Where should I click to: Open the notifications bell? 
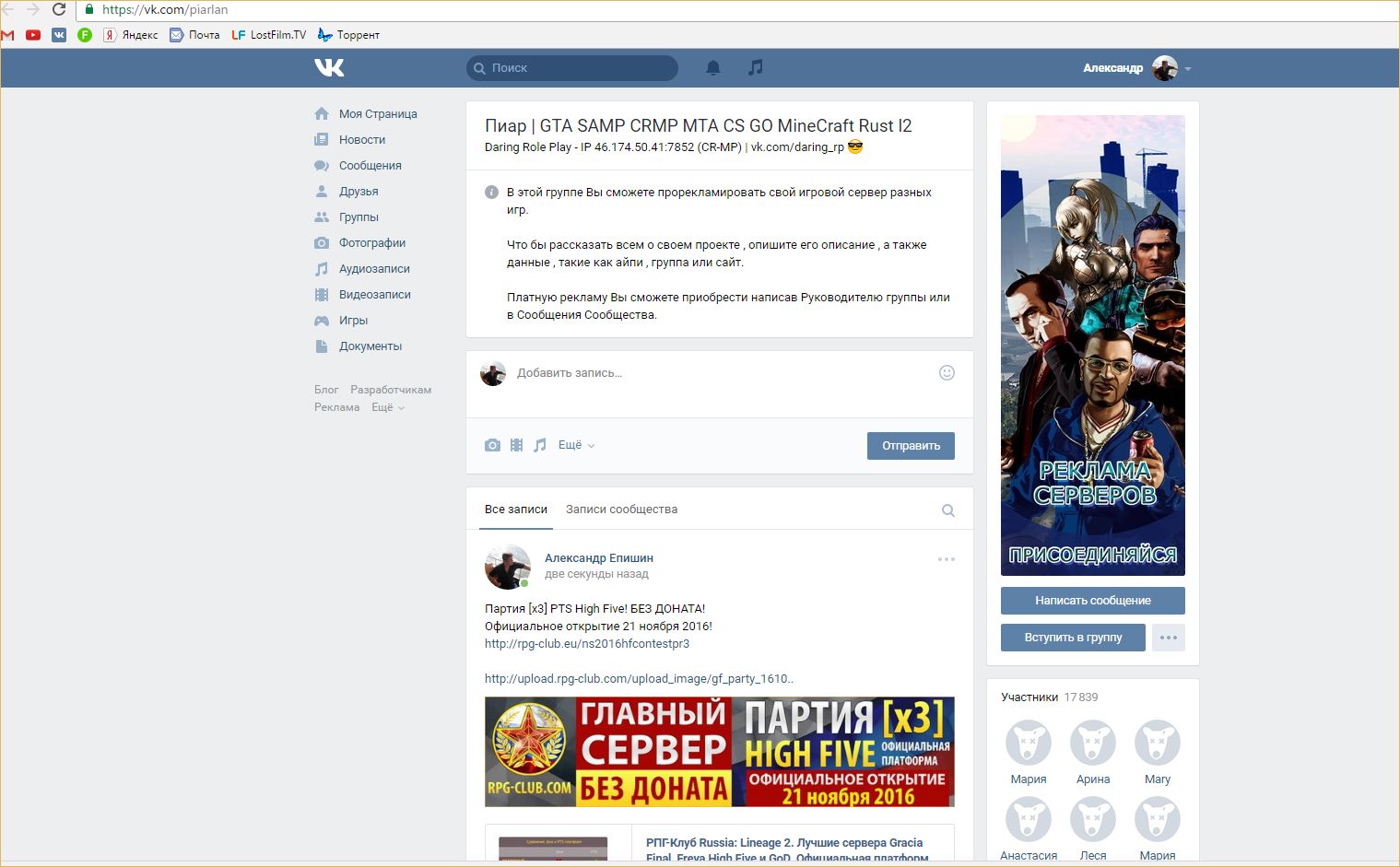[x=712, y=67]
